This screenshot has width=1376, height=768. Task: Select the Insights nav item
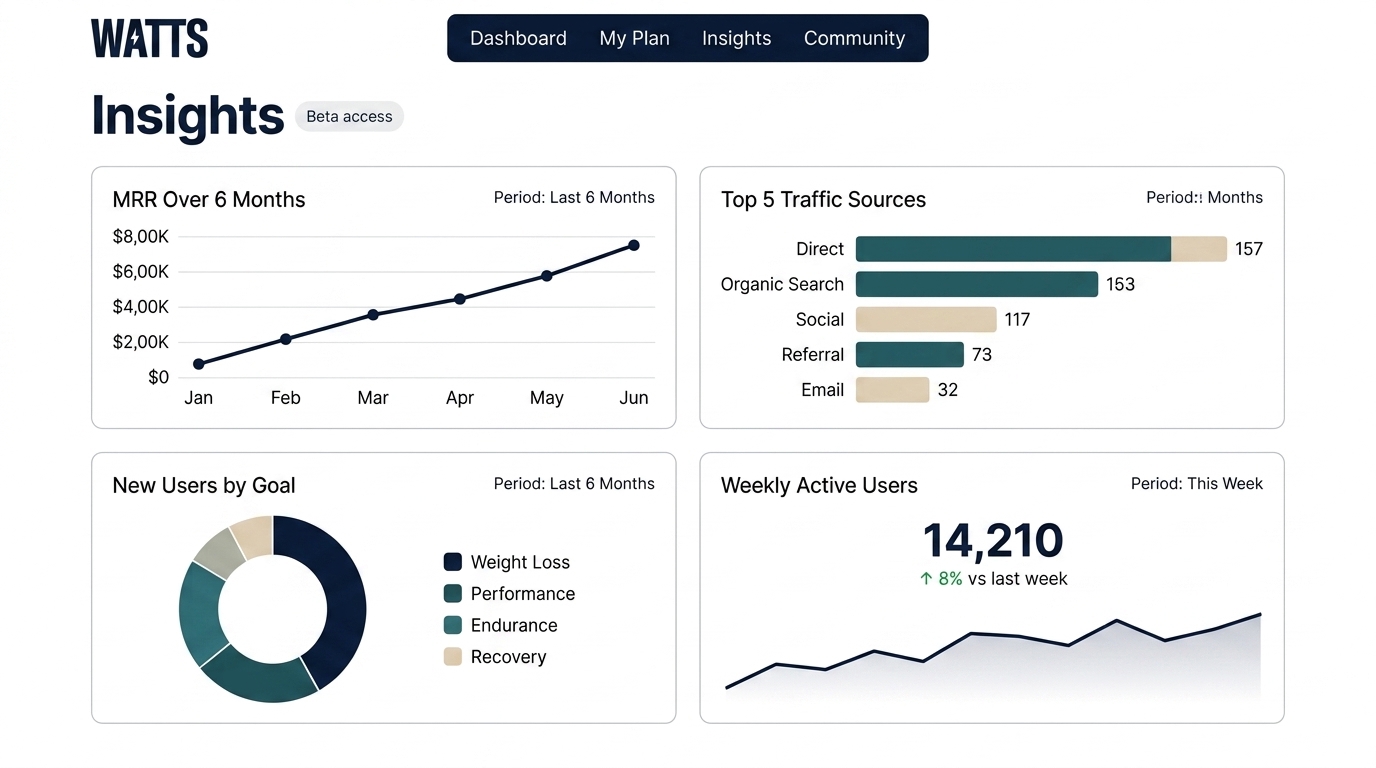[736, 38]
